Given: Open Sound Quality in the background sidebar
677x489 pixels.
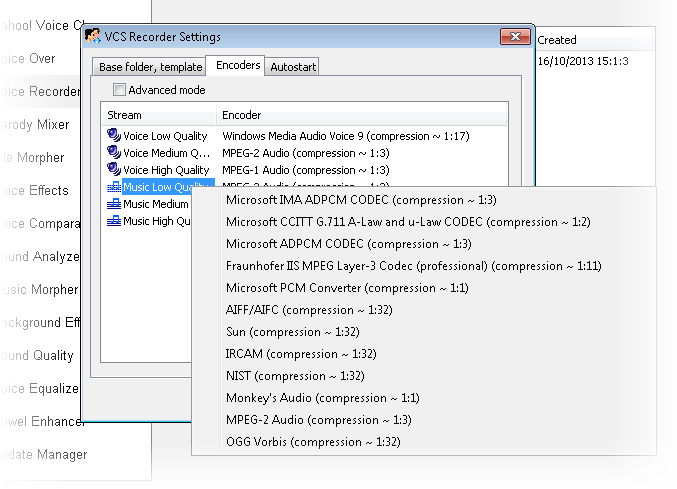Looking at the screenshot, I should 37,355.
